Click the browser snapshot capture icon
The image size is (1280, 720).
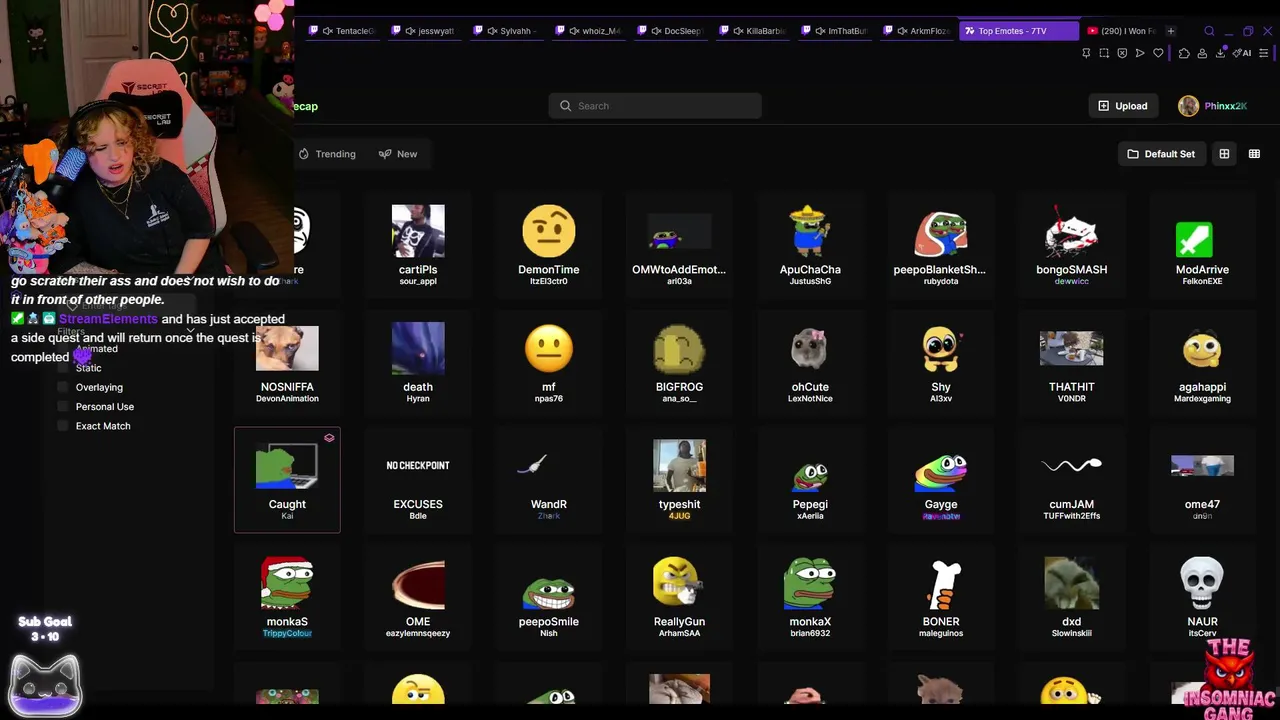point(1104,53)
